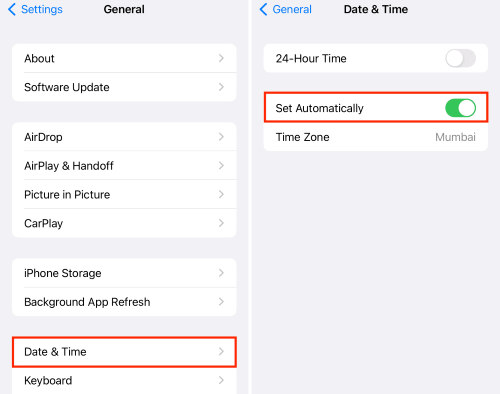Expand the Background App Refresh chevron
This screenshot has height=394, width=500.
[221, 302]
